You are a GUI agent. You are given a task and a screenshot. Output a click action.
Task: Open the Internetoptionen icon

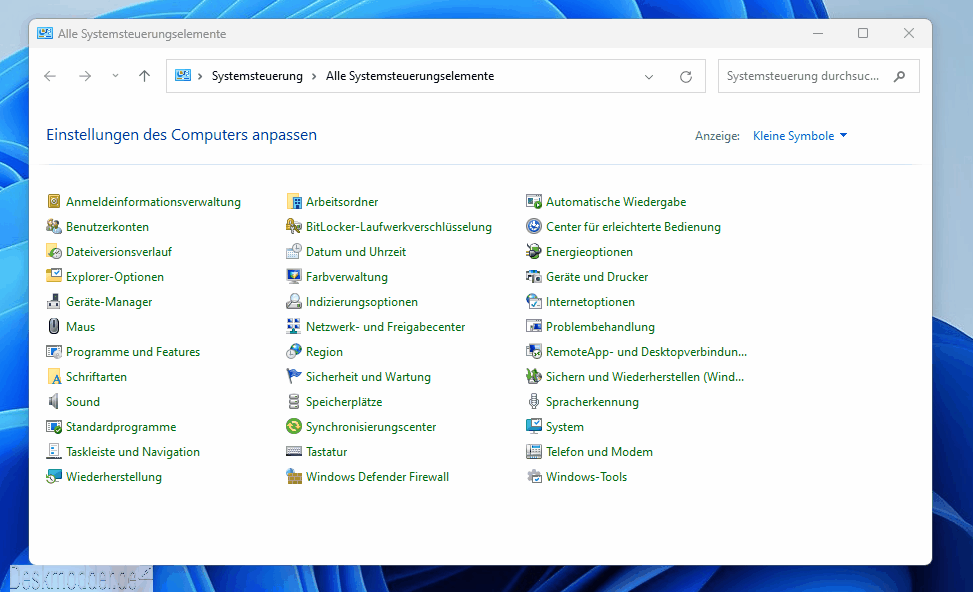click(x=534, y=302)
